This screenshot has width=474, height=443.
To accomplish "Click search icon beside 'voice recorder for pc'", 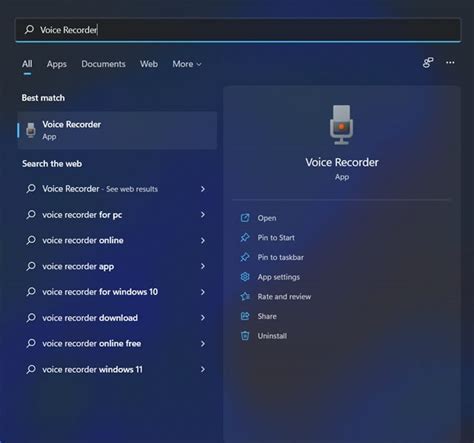I will pos(31,214).
